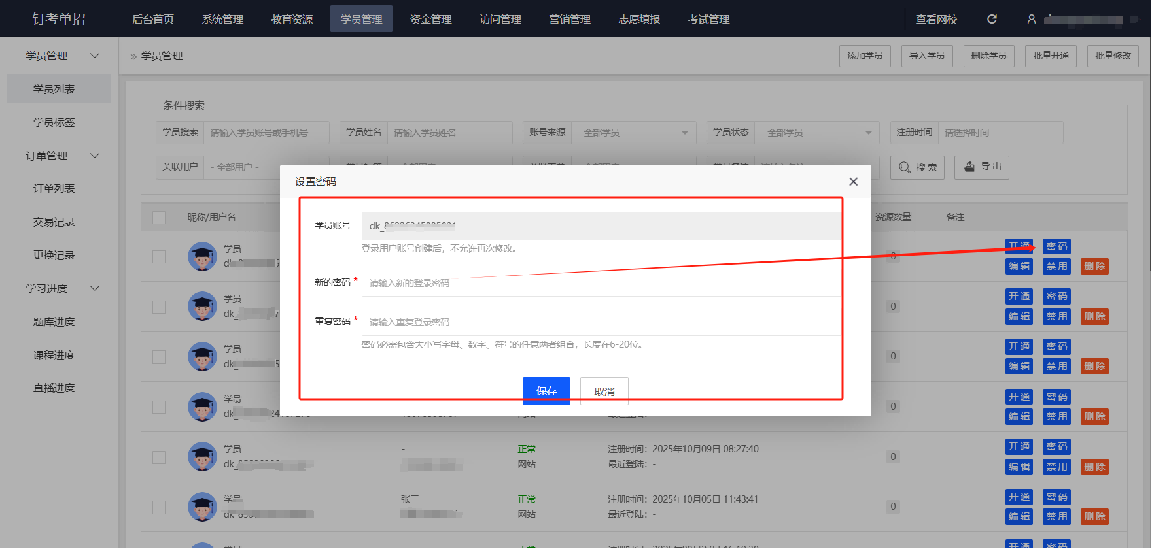
Task: Collapse the 学习进度 sidebar group
Action: (x=95, y=288)
